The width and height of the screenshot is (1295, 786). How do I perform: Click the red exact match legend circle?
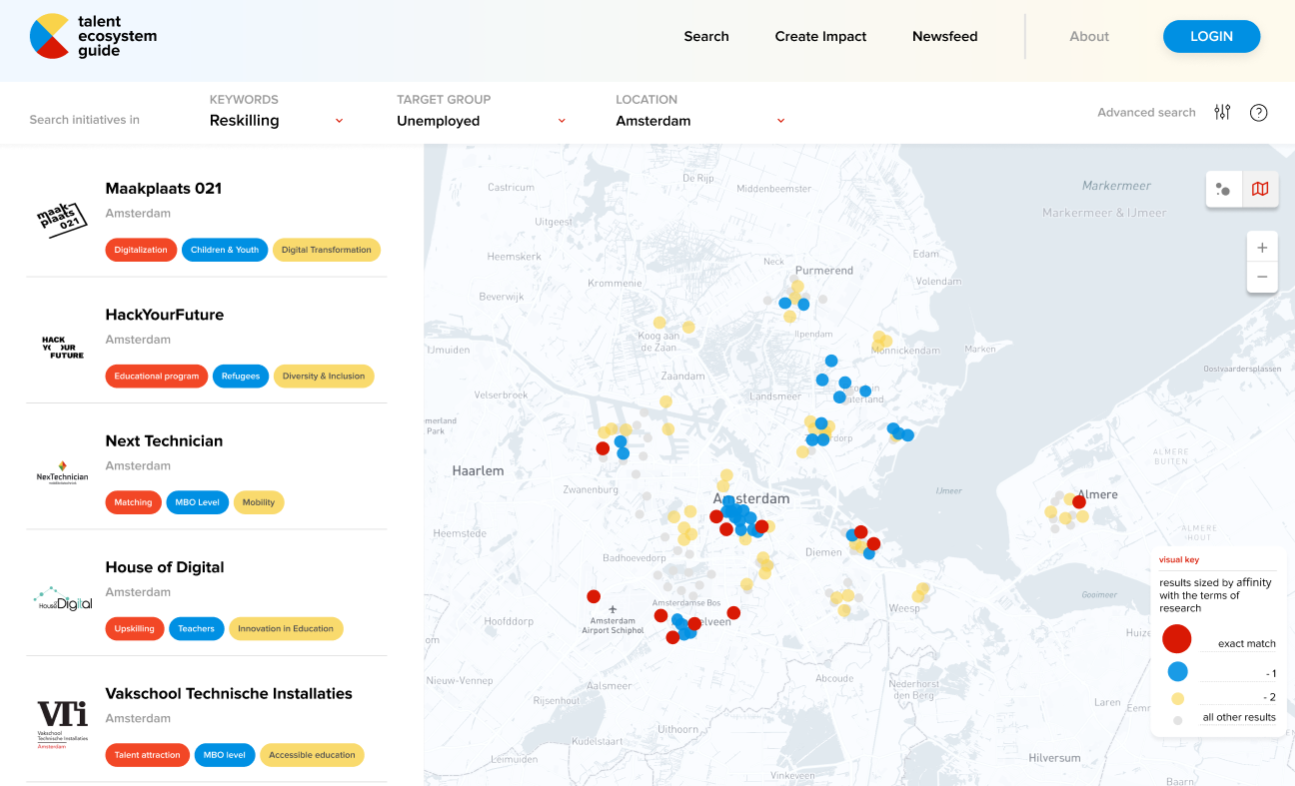pyautogui.click(x=1177, y=639)
